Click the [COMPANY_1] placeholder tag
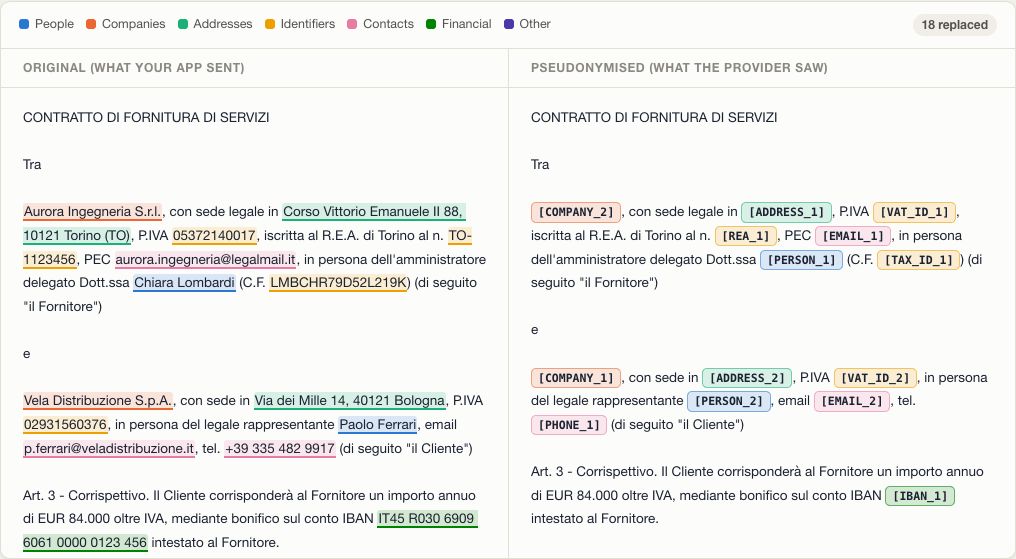 [x=576, y=378]
